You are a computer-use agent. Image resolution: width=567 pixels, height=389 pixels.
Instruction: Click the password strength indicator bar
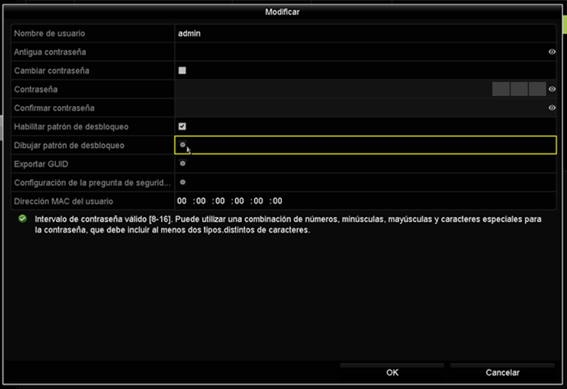519,89
